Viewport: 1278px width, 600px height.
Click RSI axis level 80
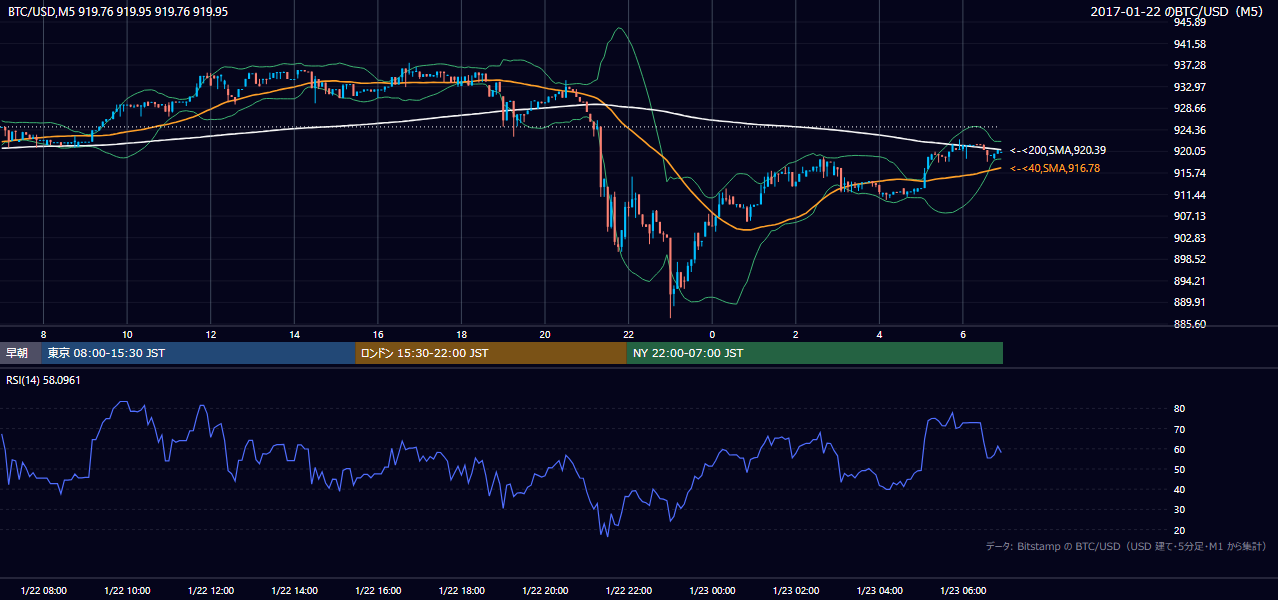(1180, 409)
